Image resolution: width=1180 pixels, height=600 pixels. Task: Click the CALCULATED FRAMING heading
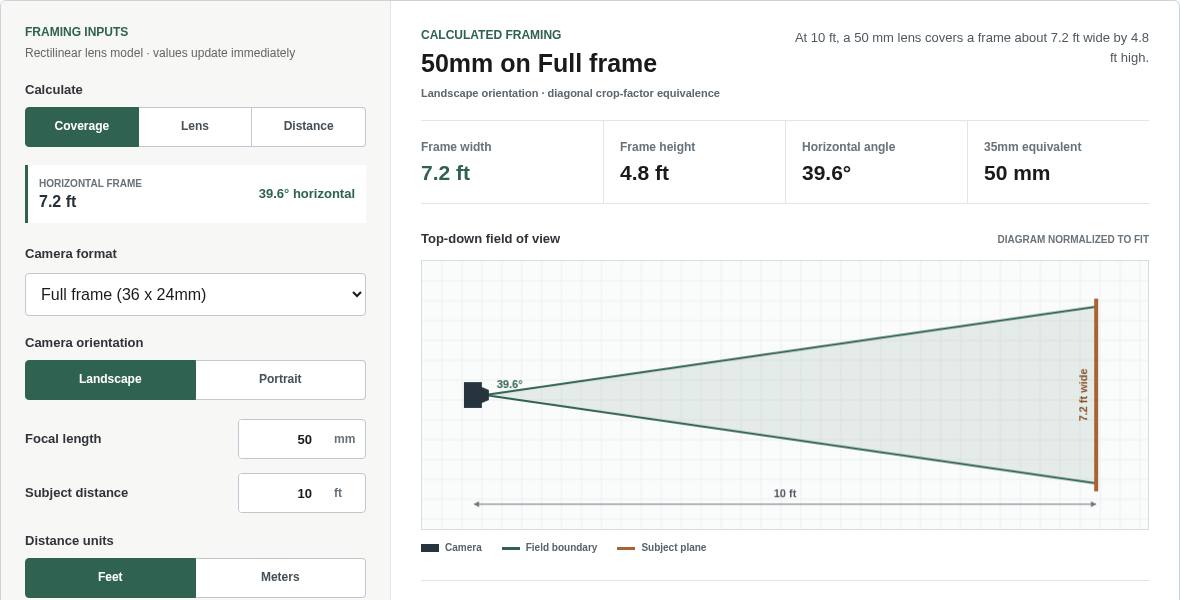click(491, 35)
